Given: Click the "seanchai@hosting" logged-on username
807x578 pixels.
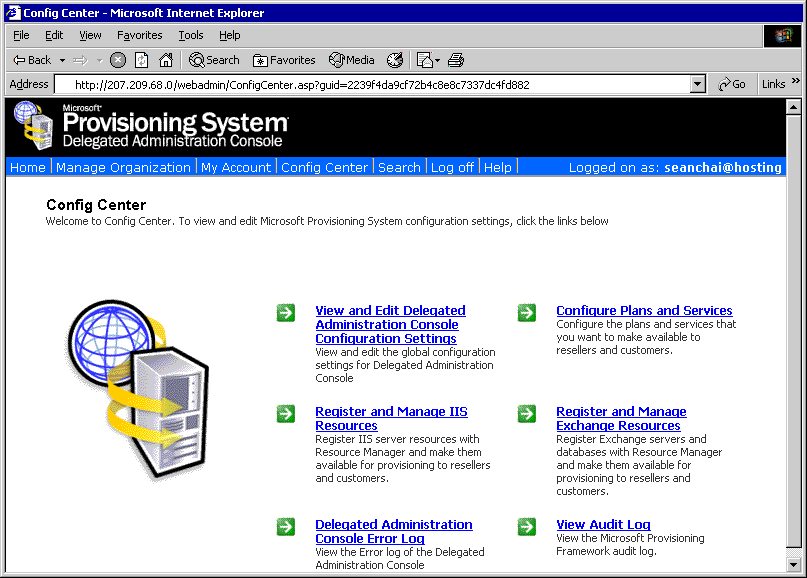Looking at the screenshot, I should pos(723,167).
